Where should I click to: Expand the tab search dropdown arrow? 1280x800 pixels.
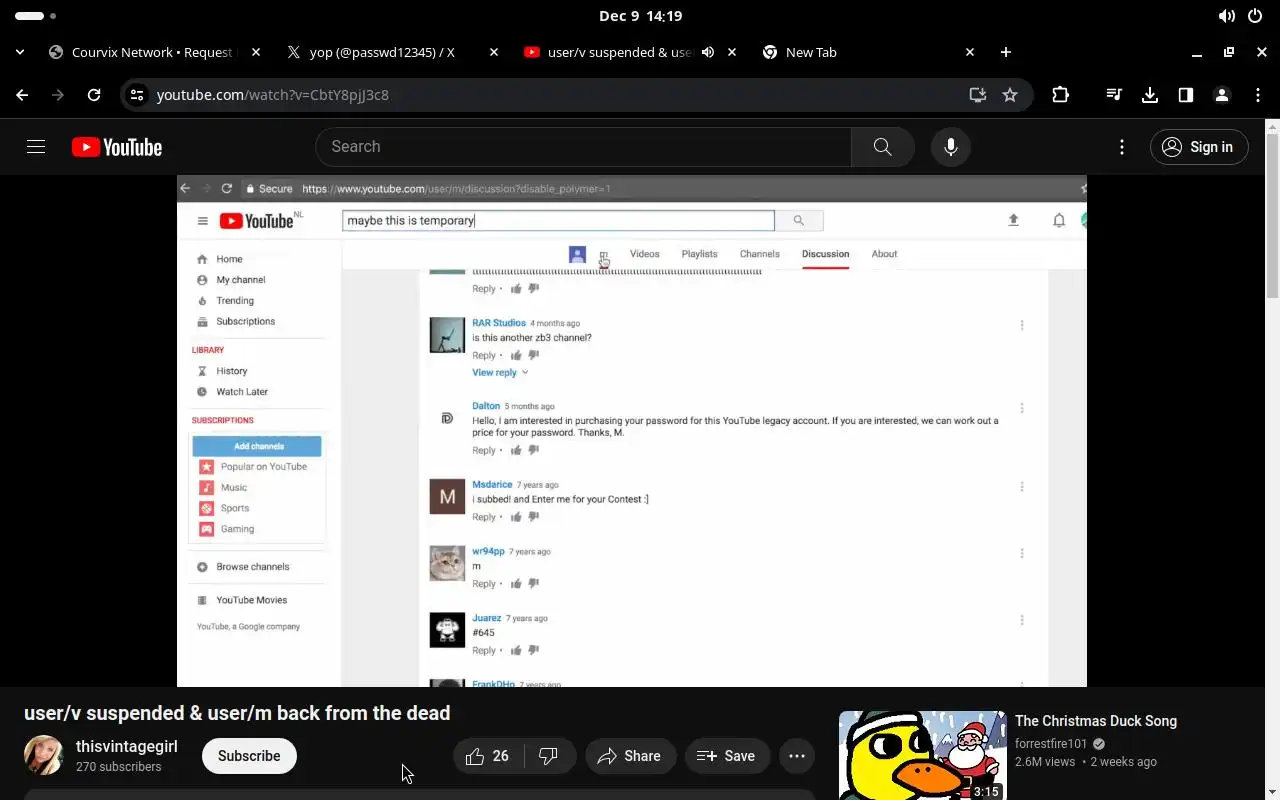click(20, 52)
